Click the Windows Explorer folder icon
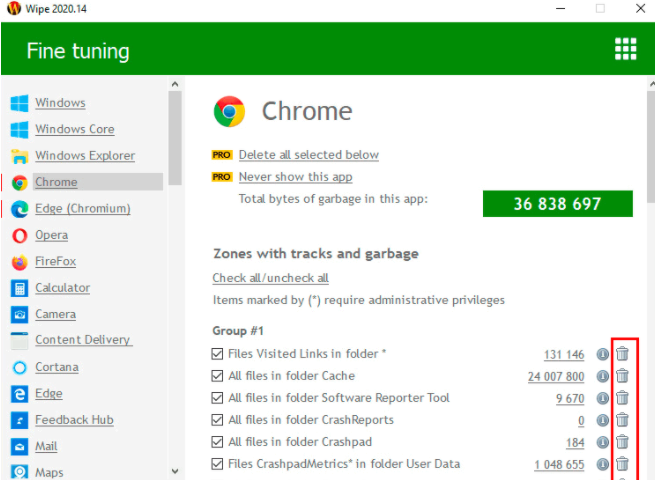The height and width of the screenshot is (480, 655). click(x=19, y=156)
